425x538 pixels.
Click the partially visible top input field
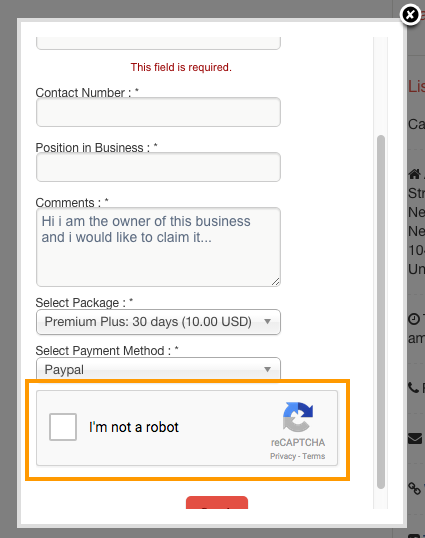point(158,43)
